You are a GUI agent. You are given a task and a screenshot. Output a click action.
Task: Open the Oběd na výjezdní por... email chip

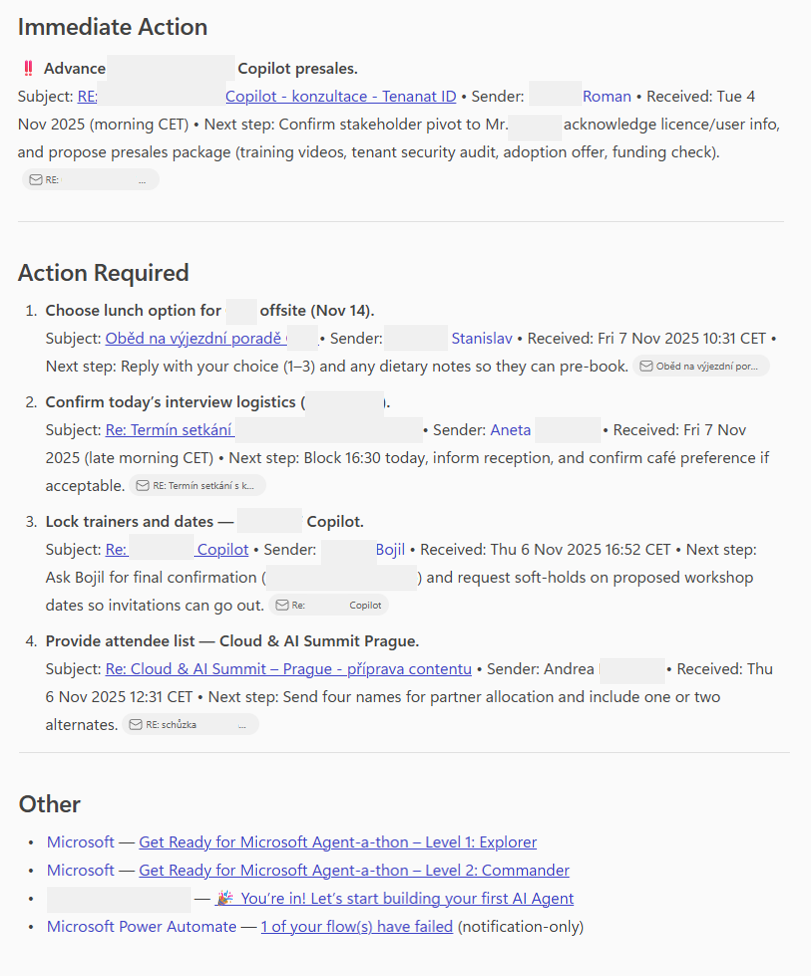(x=701, y=366)
